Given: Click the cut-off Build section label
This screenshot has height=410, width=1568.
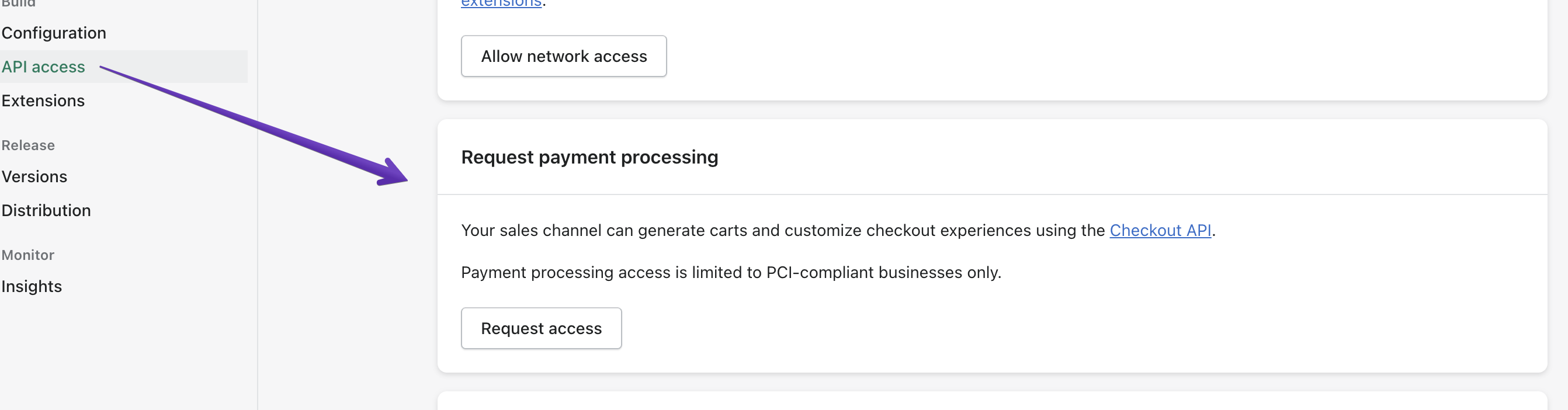Looking at the screenshot, I should click(18, 4).
